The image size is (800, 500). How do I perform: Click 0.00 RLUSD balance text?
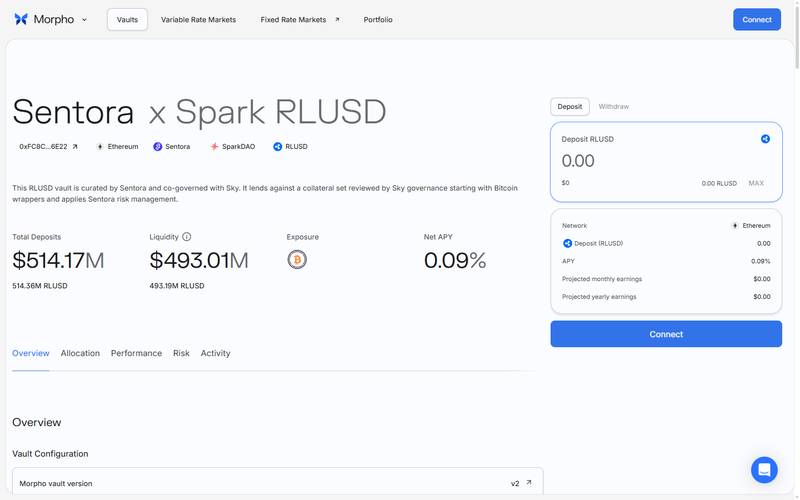tap(719, 183)
